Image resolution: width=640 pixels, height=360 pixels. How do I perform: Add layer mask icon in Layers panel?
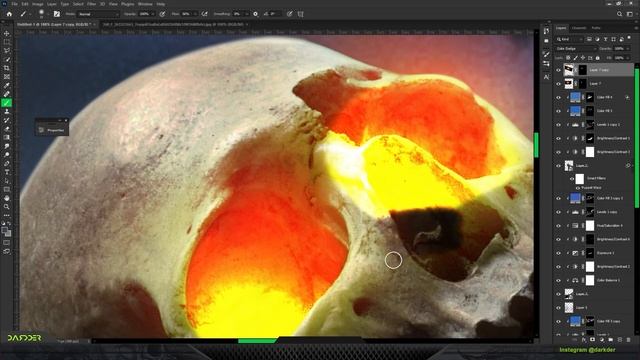tap(593, 340)
